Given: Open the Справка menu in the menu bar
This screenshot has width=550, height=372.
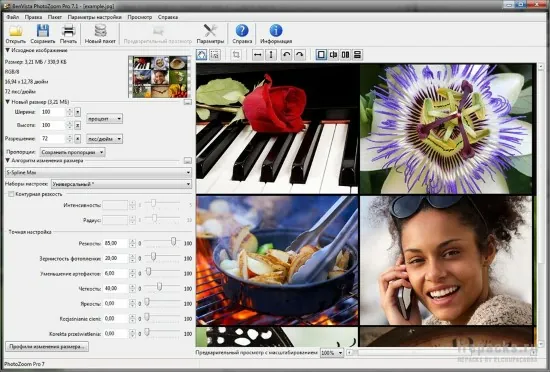Looking at the screenshot, I should (x=168, y=17).
